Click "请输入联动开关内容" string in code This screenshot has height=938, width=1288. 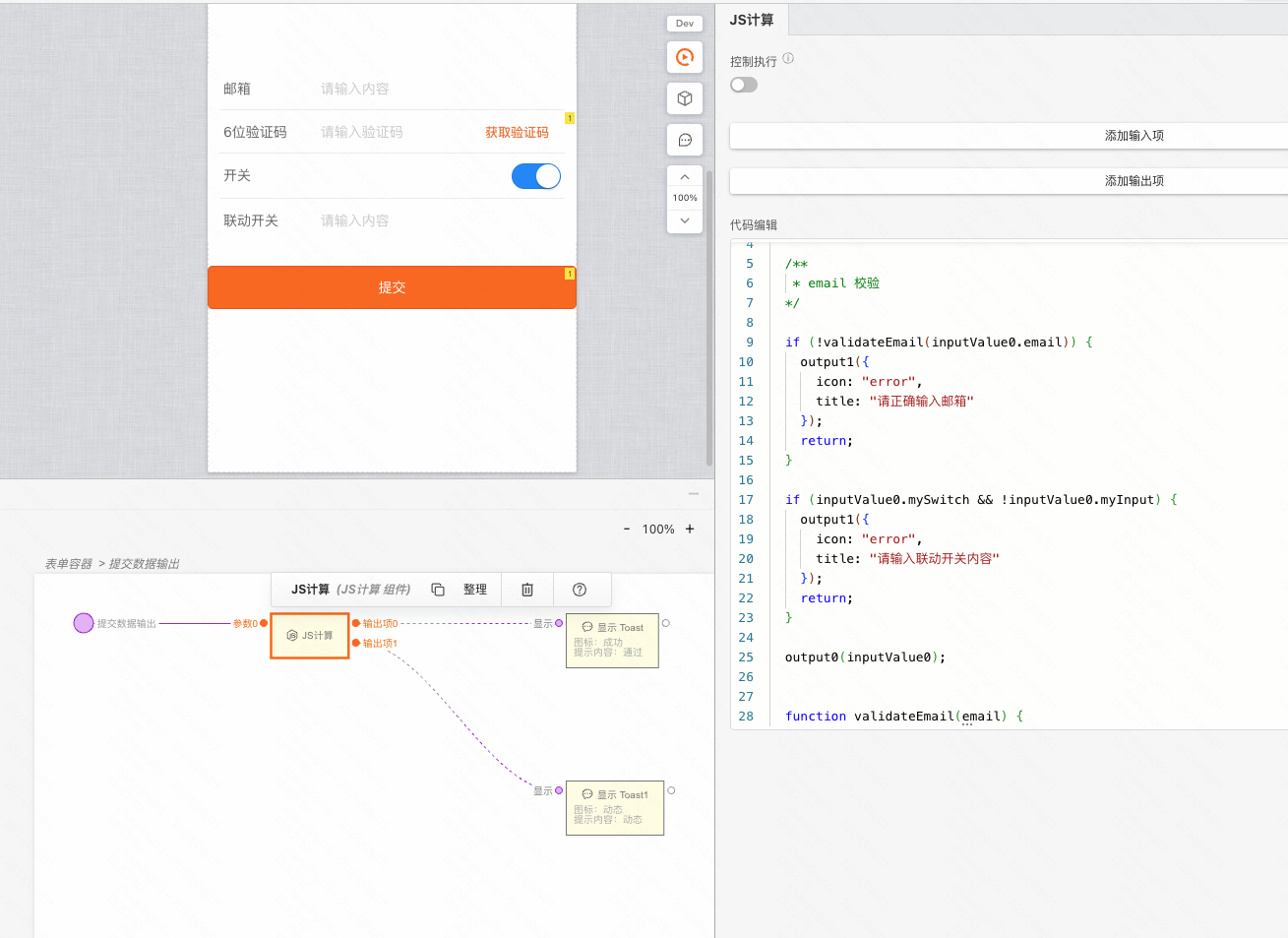click(x=934, y=559)
